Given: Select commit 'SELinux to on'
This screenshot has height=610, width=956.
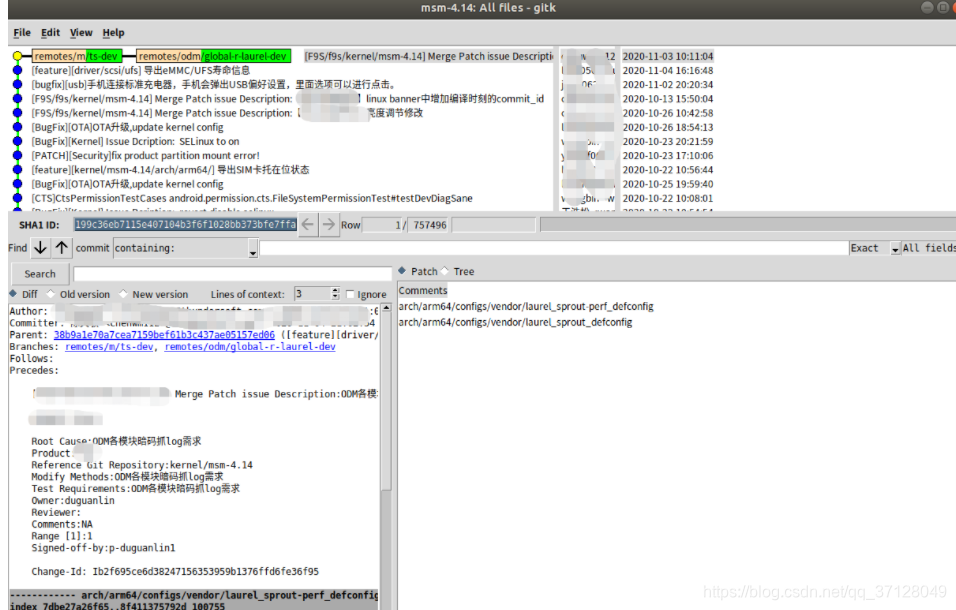Looking at the screenshot, I should pos(135,141).
